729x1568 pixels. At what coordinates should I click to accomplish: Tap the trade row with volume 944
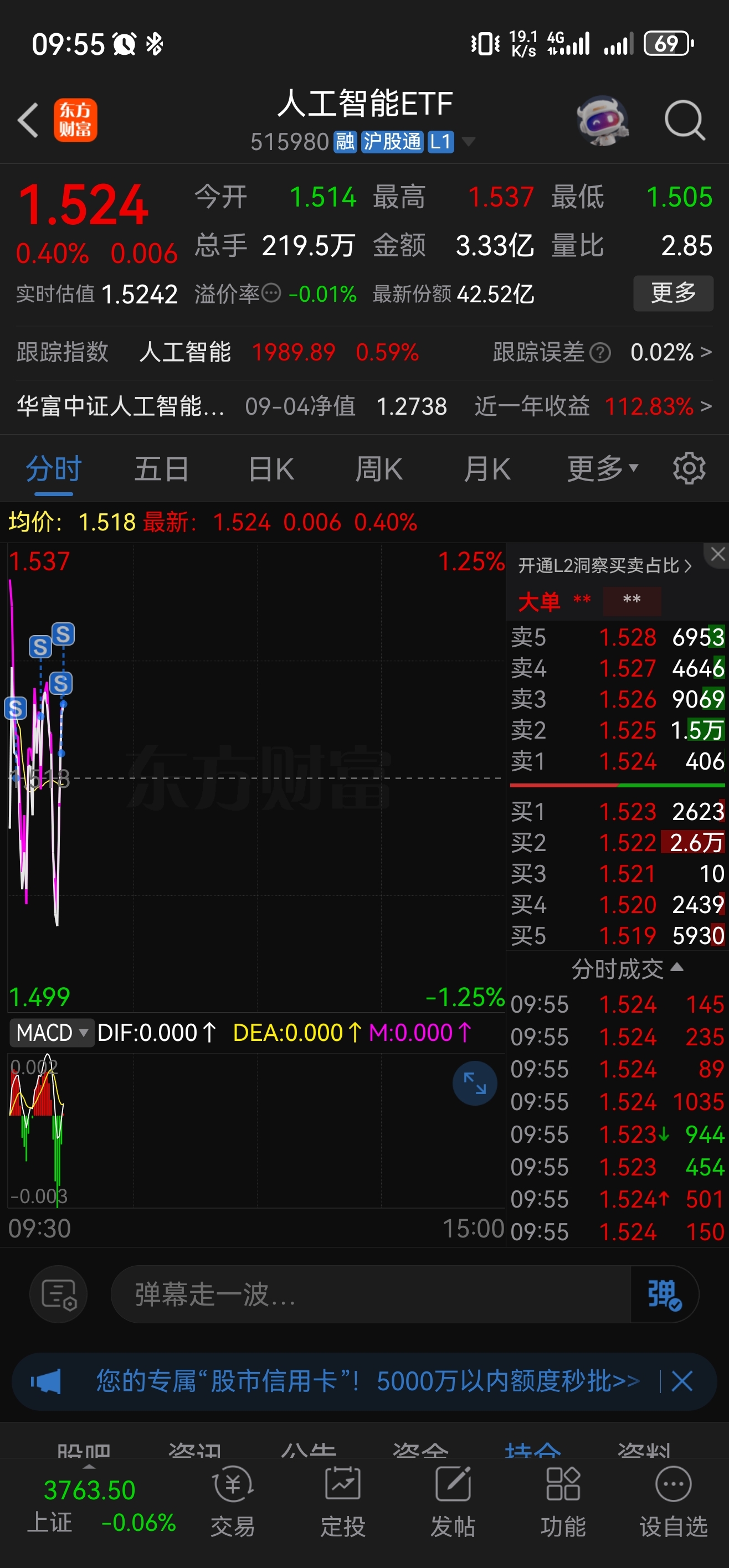pos(617,1134)
